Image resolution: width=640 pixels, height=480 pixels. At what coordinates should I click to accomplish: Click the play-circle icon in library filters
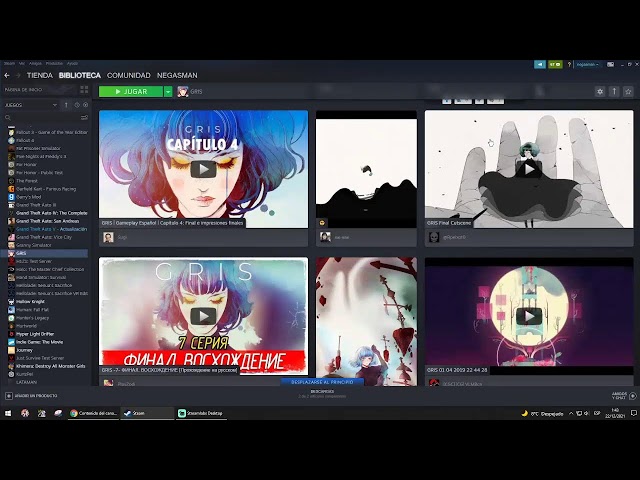pos(85,105)
